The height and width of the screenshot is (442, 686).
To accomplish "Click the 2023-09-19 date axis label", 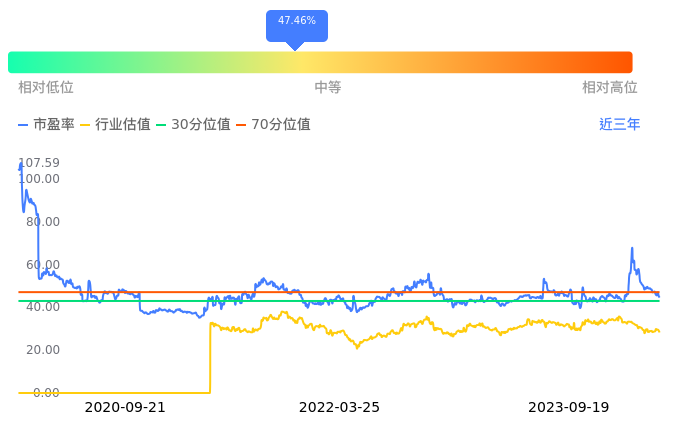I will [x=568, y=408].
